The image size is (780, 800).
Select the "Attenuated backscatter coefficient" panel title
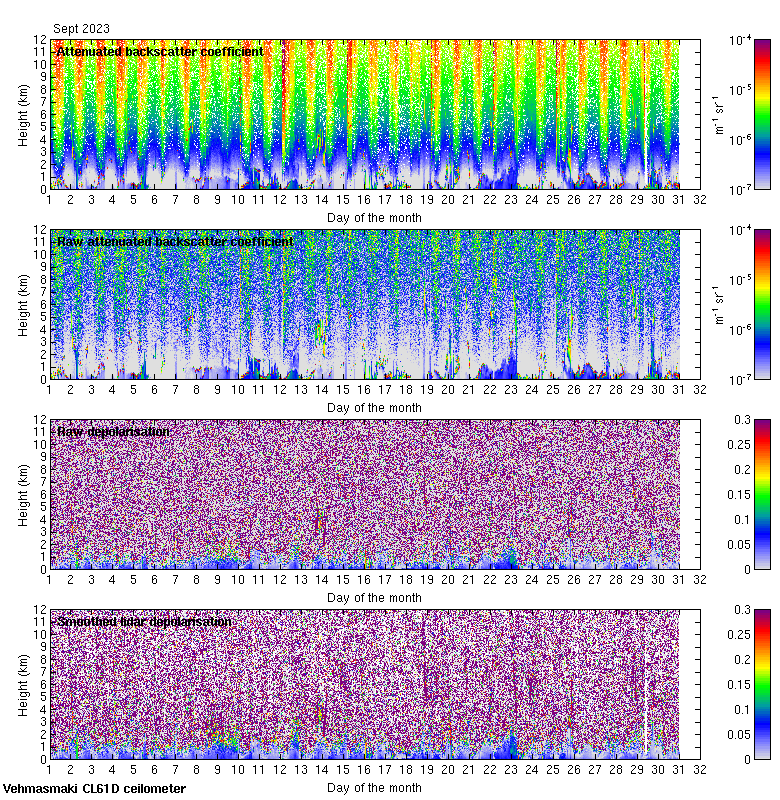click(x=160, y=52)
